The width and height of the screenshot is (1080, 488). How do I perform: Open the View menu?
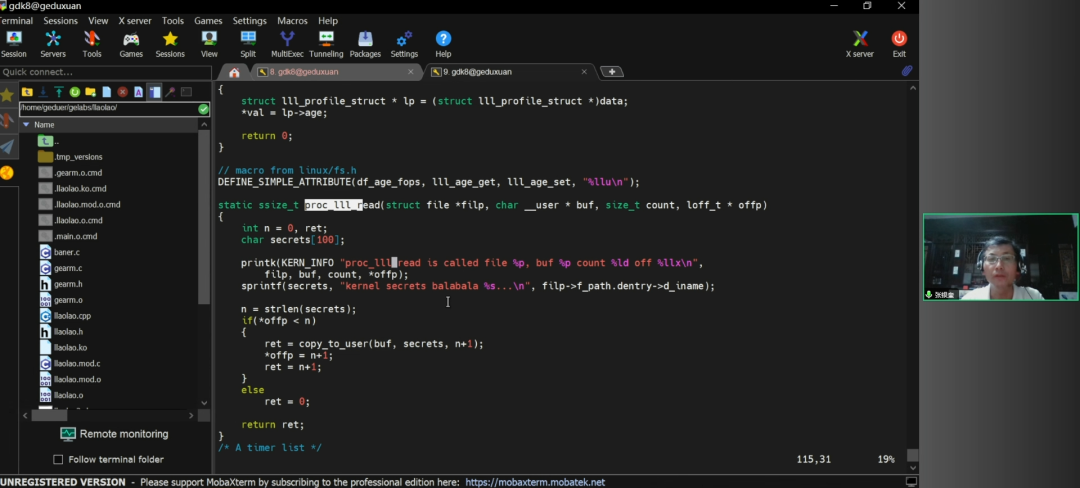pyautogui.click(x=98, y=21)
